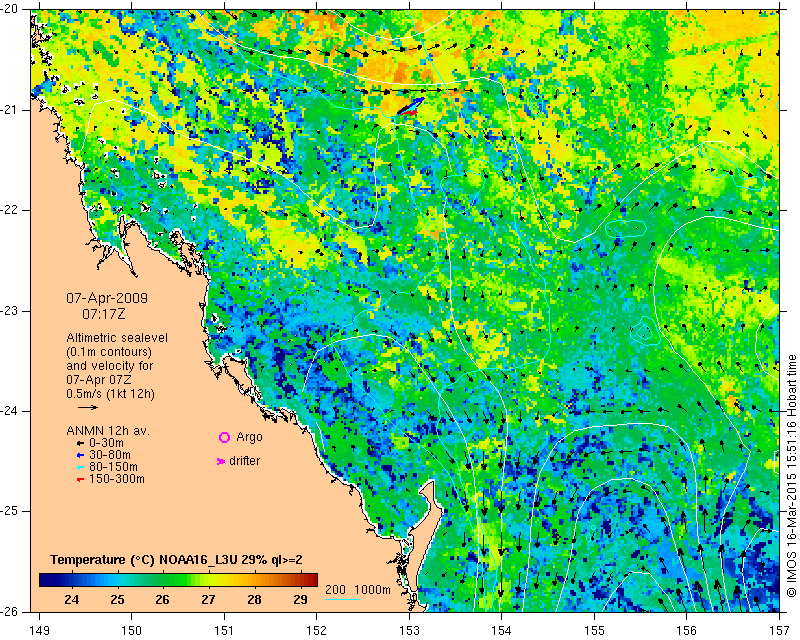The height and width of the screenshot is (640, 800).
Task: Click the 'Argo' legend label
Action: (249, 437)
